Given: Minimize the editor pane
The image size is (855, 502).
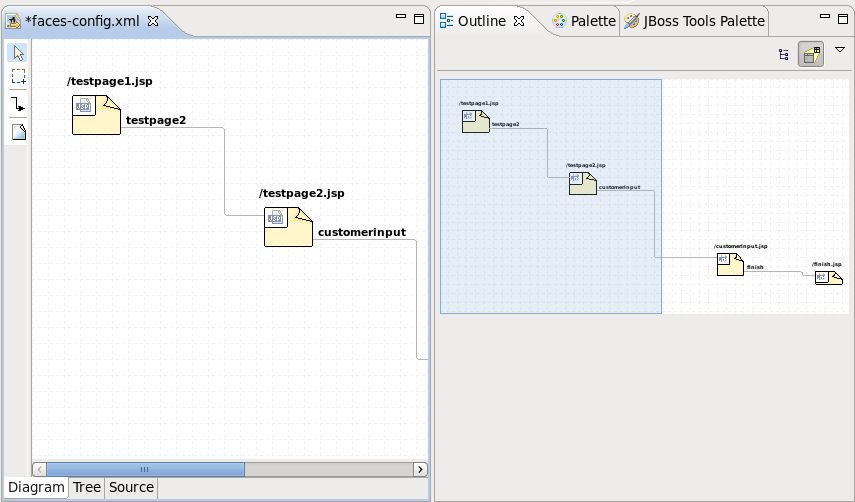Looking at the screenshot, I should tap(401, 17).
